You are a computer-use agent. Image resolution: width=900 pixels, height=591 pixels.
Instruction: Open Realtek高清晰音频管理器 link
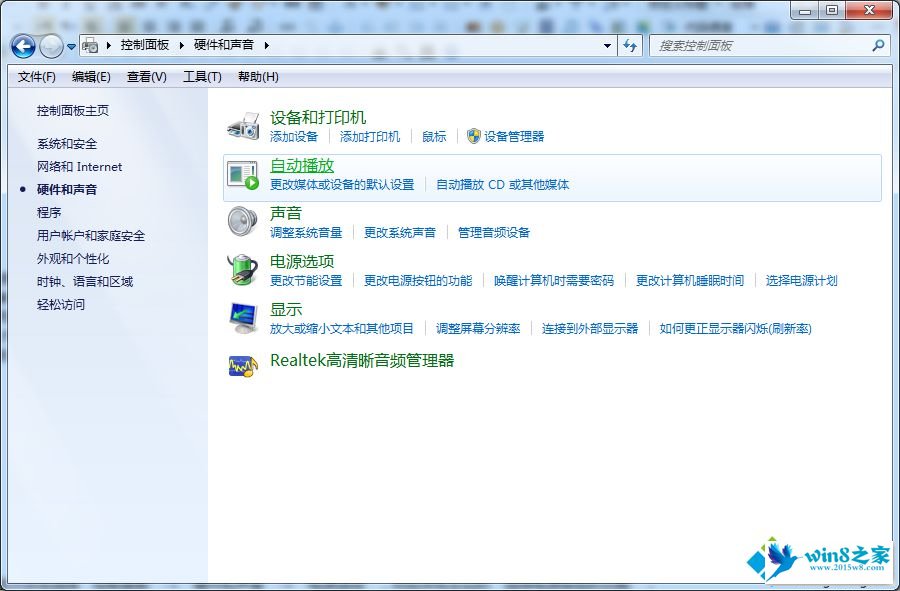pos(362,360)
